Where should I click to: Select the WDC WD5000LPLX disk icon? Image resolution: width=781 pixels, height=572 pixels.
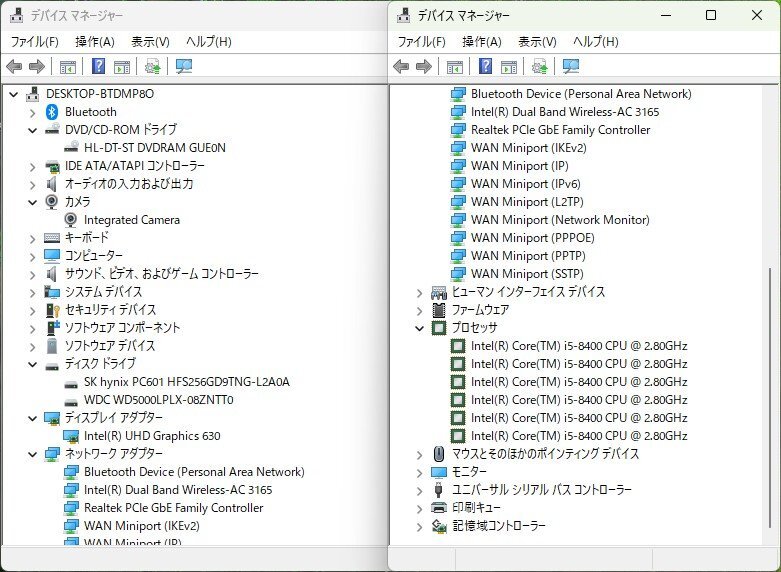tap(71, 401)
